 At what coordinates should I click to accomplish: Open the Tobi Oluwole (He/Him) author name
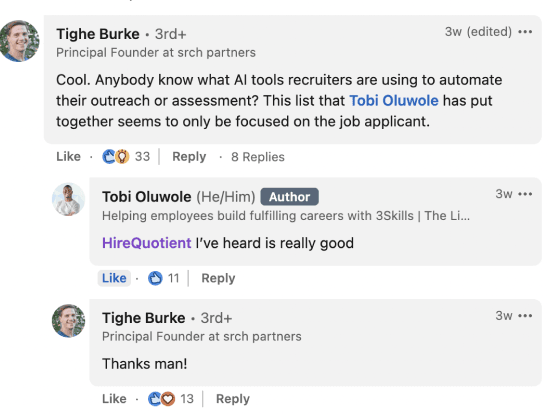click(179, 197)
